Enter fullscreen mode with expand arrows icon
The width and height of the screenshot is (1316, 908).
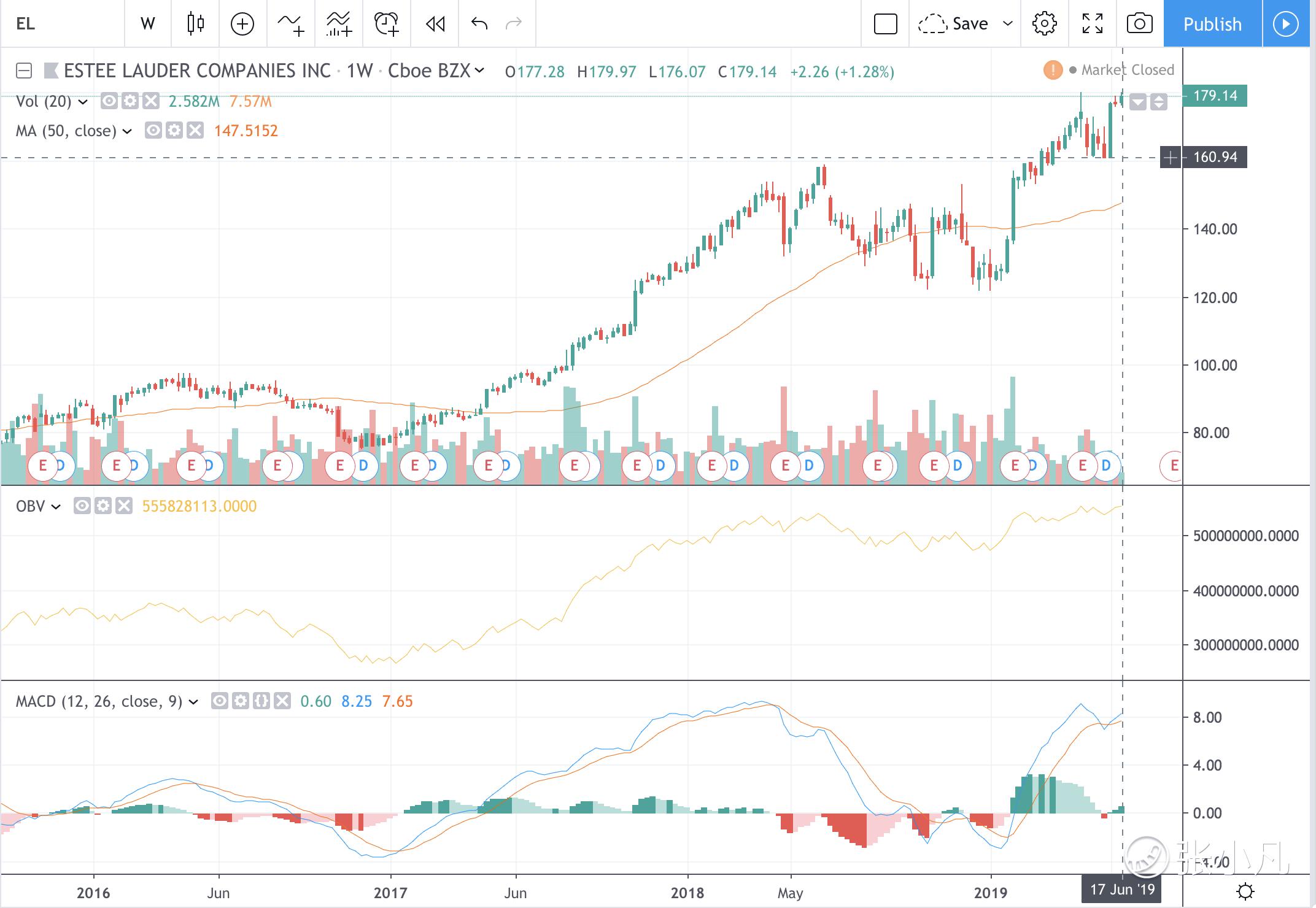1092,24
